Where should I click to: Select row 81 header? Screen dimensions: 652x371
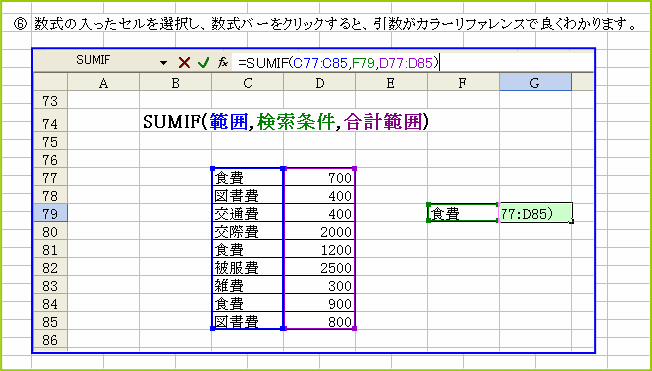coord(50,250)
